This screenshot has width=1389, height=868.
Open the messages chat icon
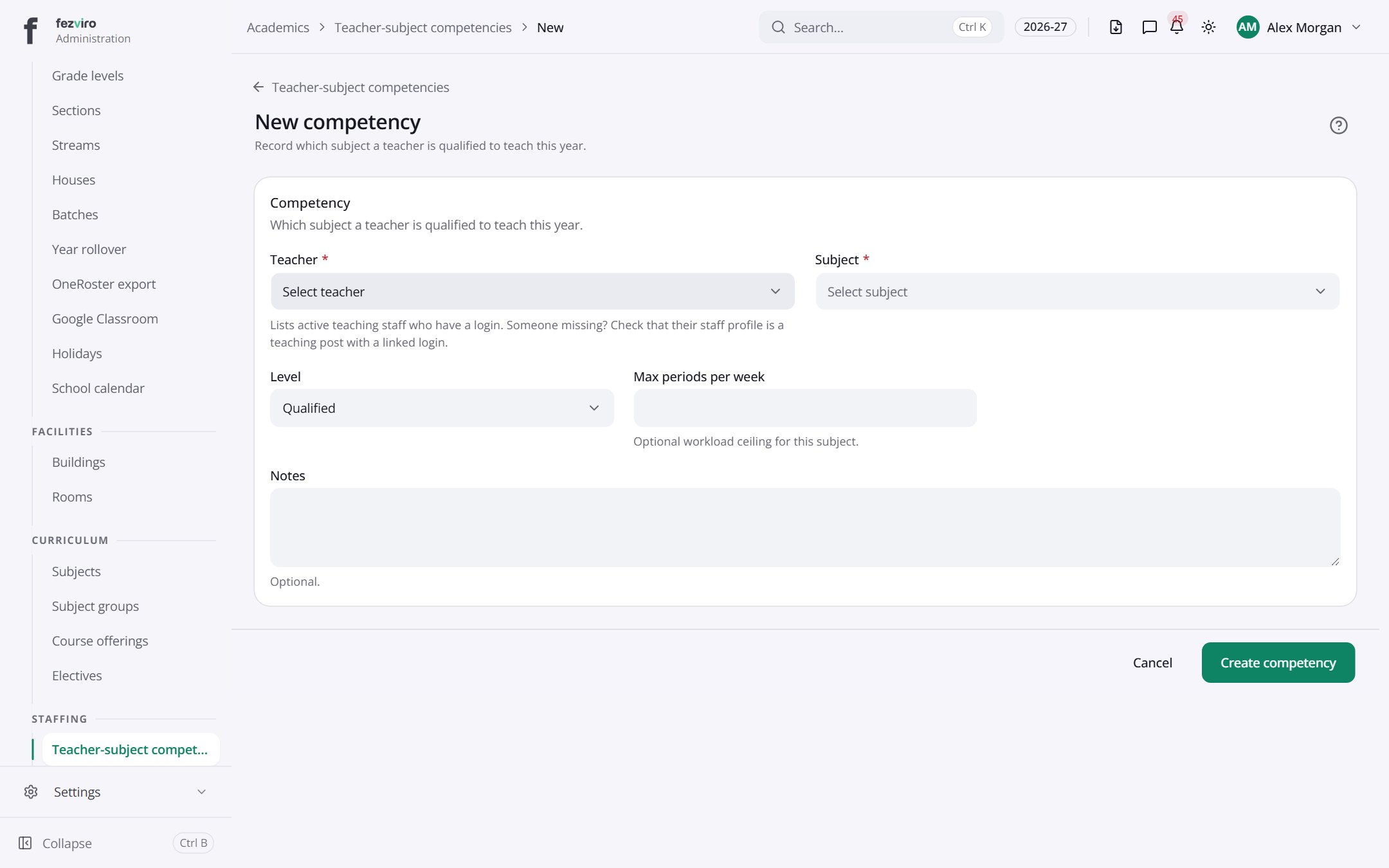coord(1149,27)
